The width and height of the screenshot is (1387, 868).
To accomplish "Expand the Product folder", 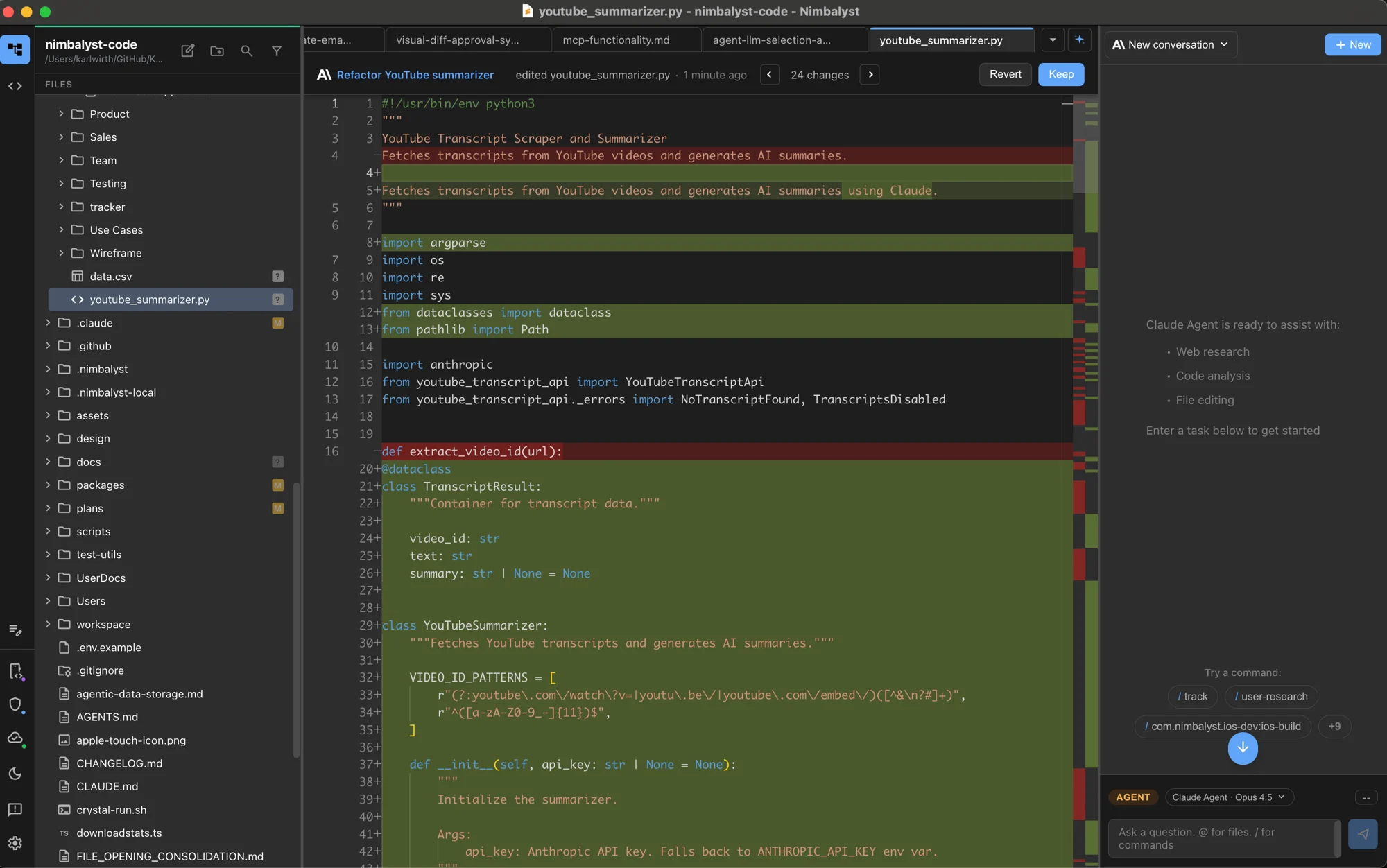I will [61, 114].
